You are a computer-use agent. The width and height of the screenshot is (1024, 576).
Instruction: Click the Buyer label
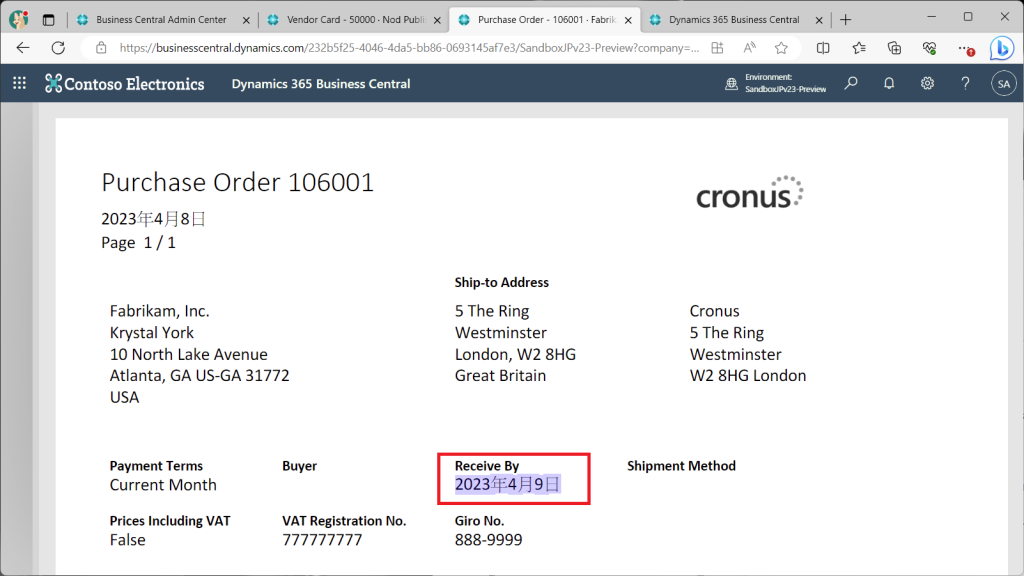pos(299,466)
